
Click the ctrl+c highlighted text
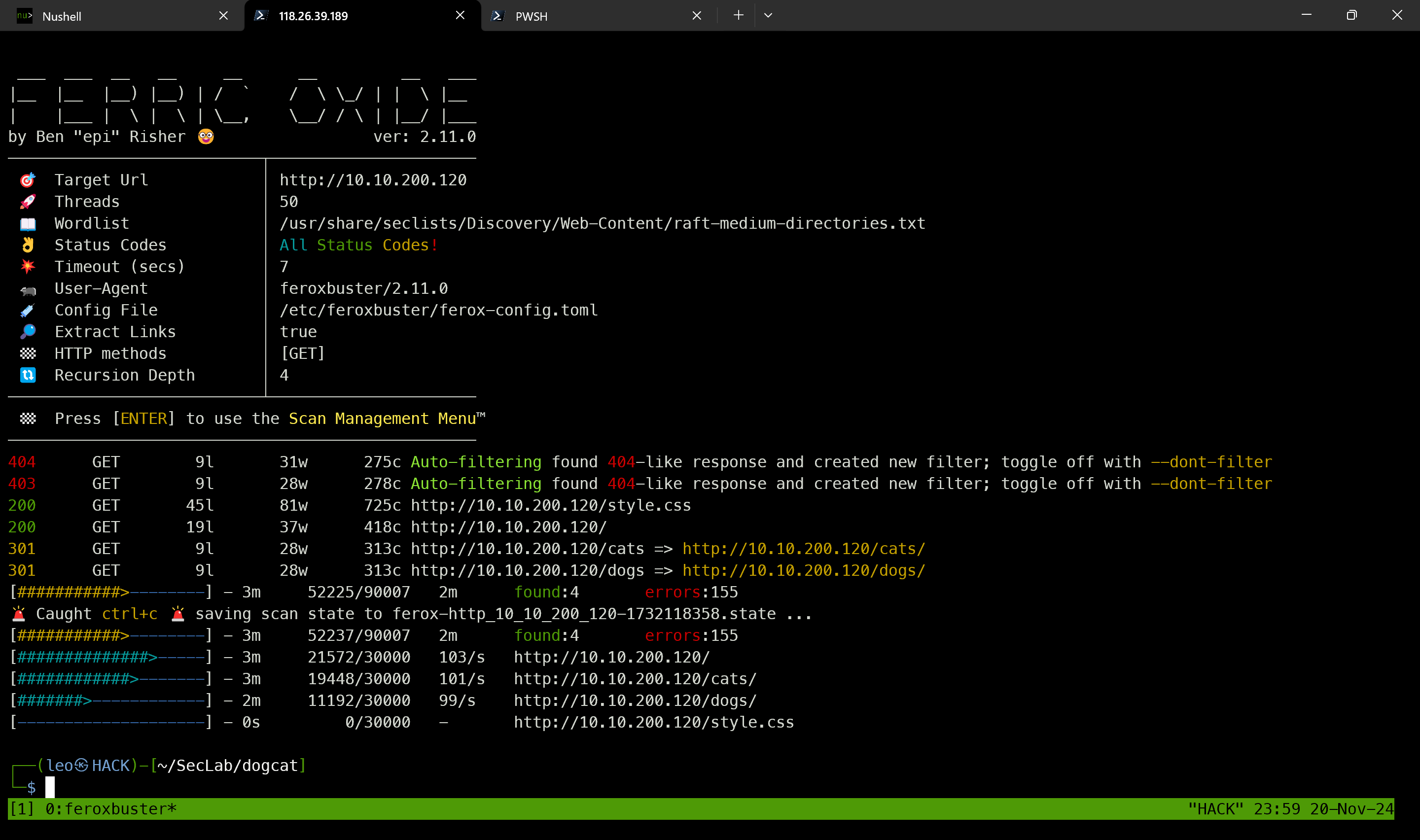[130, 614]
